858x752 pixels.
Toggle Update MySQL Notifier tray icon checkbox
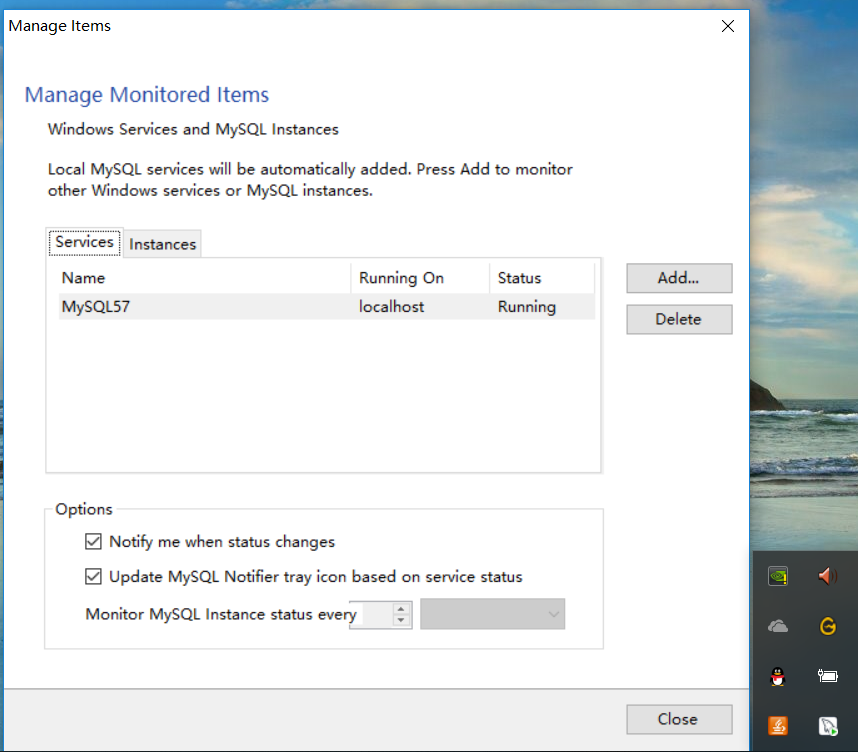[x=93, y=577]
